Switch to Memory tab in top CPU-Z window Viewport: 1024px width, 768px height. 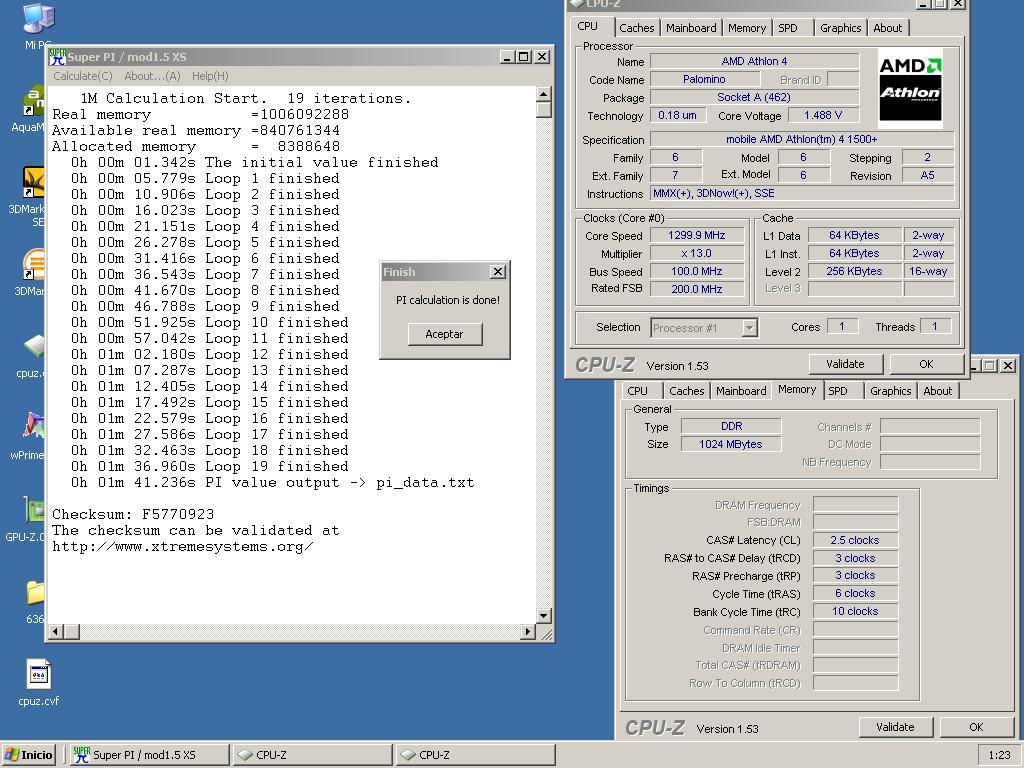[746, 28]
